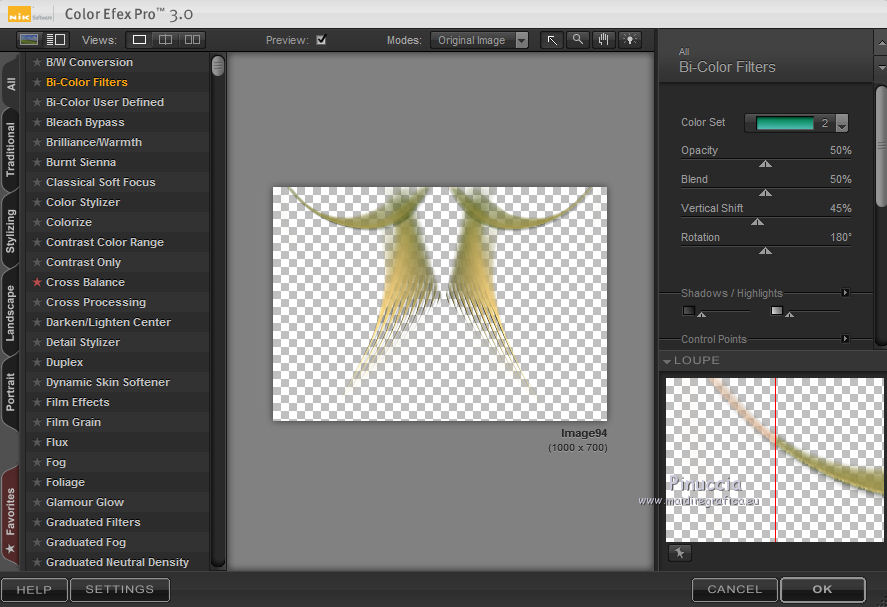Open the Modes dropdown
The image size is (887, 607).
click(480, 40)
